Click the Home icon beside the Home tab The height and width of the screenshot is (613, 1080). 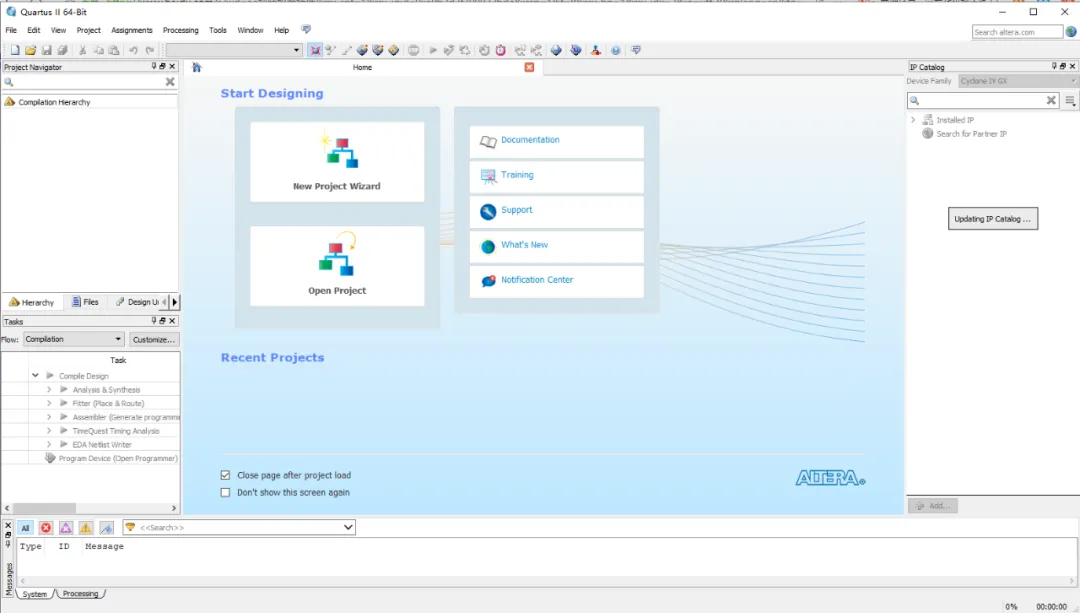coord(197,67)
